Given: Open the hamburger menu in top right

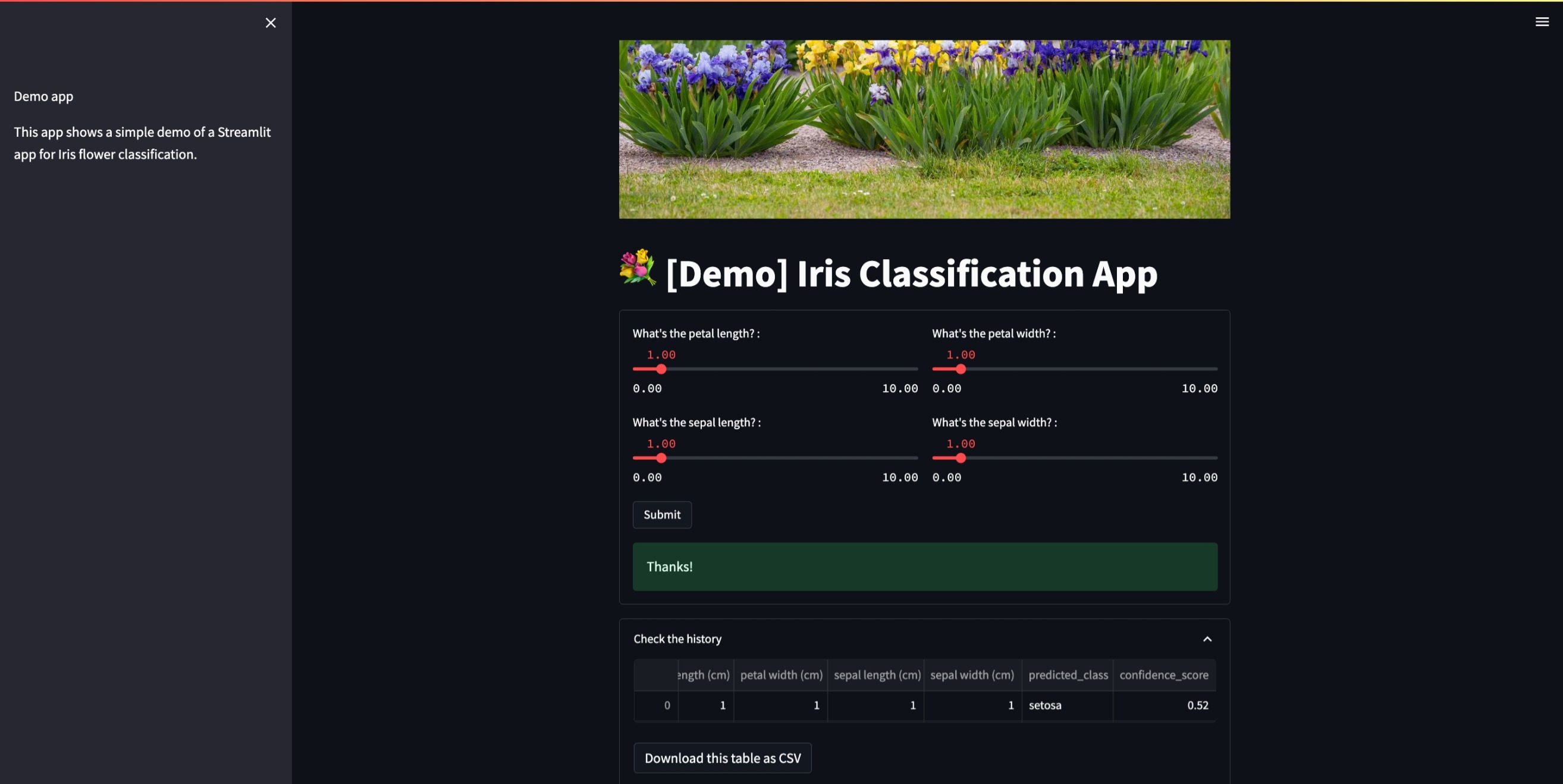Looking at the screenshot, I should (x=1542, y=21).
